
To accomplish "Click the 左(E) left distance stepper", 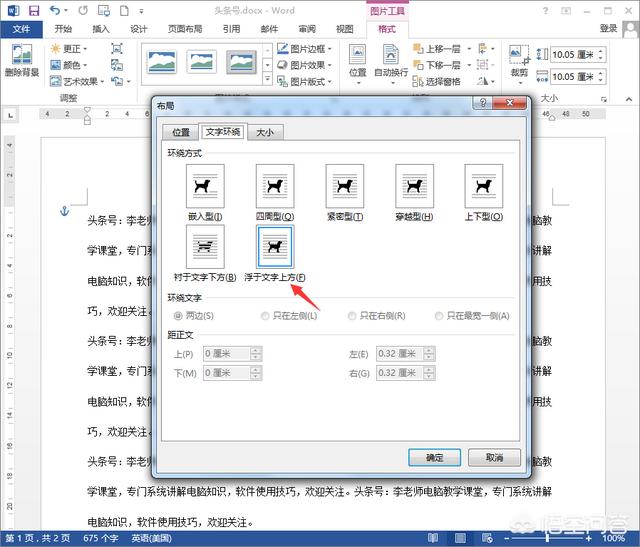I will tap(429, 354).
